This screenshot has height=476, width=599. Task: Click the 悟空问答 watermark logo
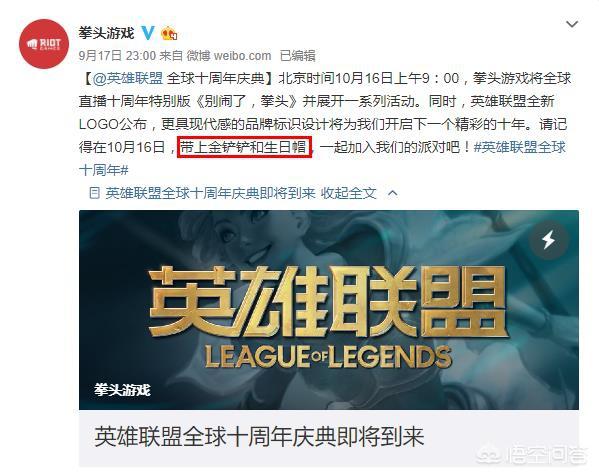533,454
